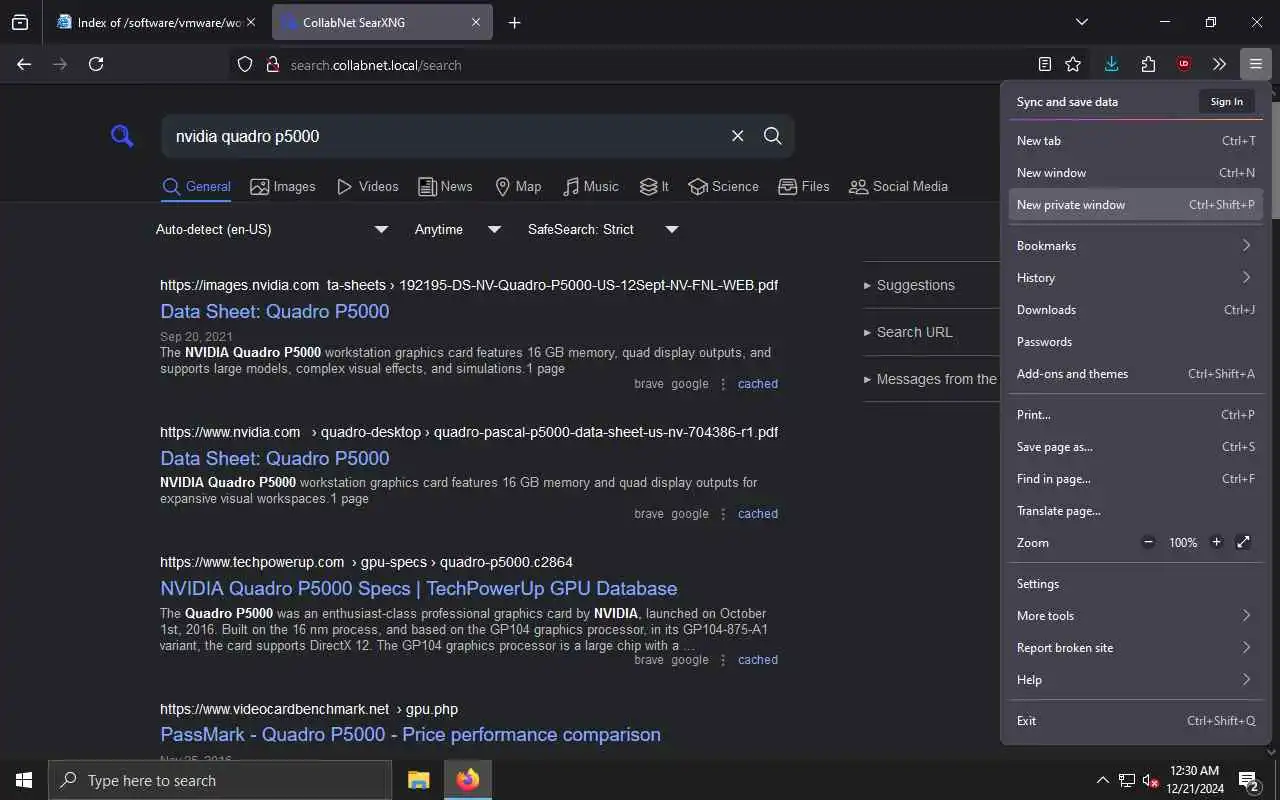The width and height of the screenshot is (1280, 800).
Task: Open a new tab with plus button
Action: click(x=514, y=22)
